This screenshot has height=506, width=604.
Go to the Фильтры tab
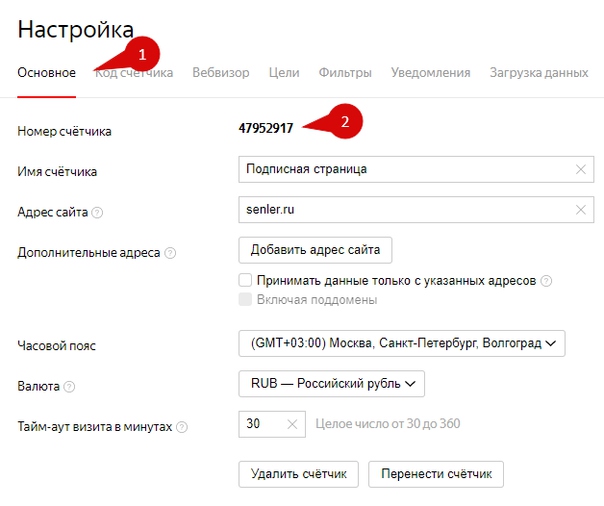345,72
